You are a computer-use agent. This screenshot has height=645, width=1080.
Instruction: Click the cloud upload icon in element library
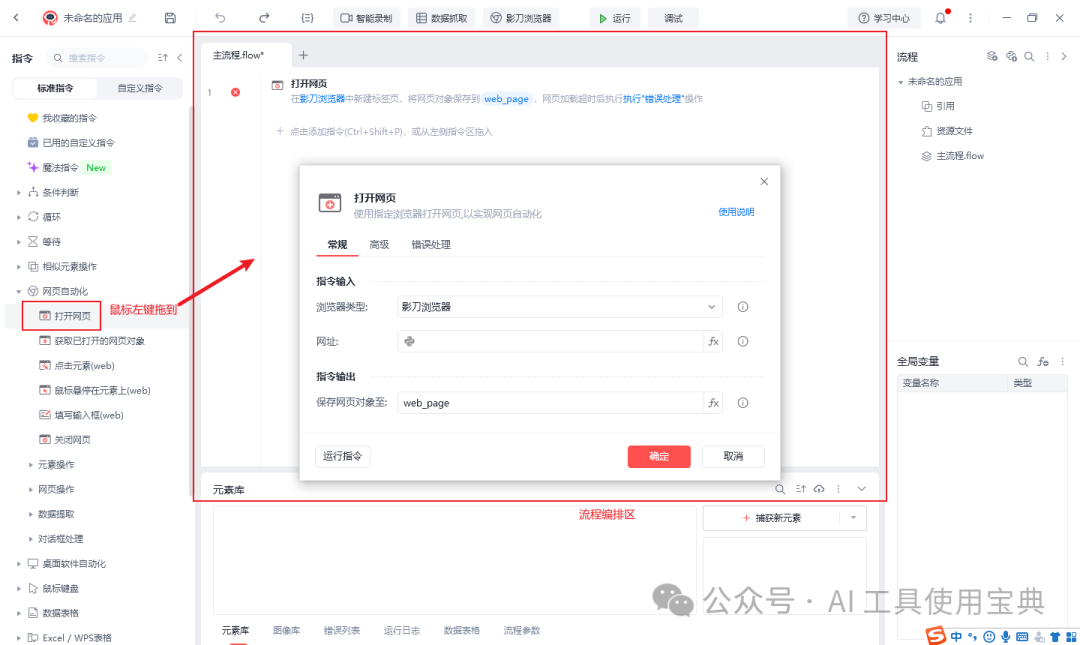point(819,489)
